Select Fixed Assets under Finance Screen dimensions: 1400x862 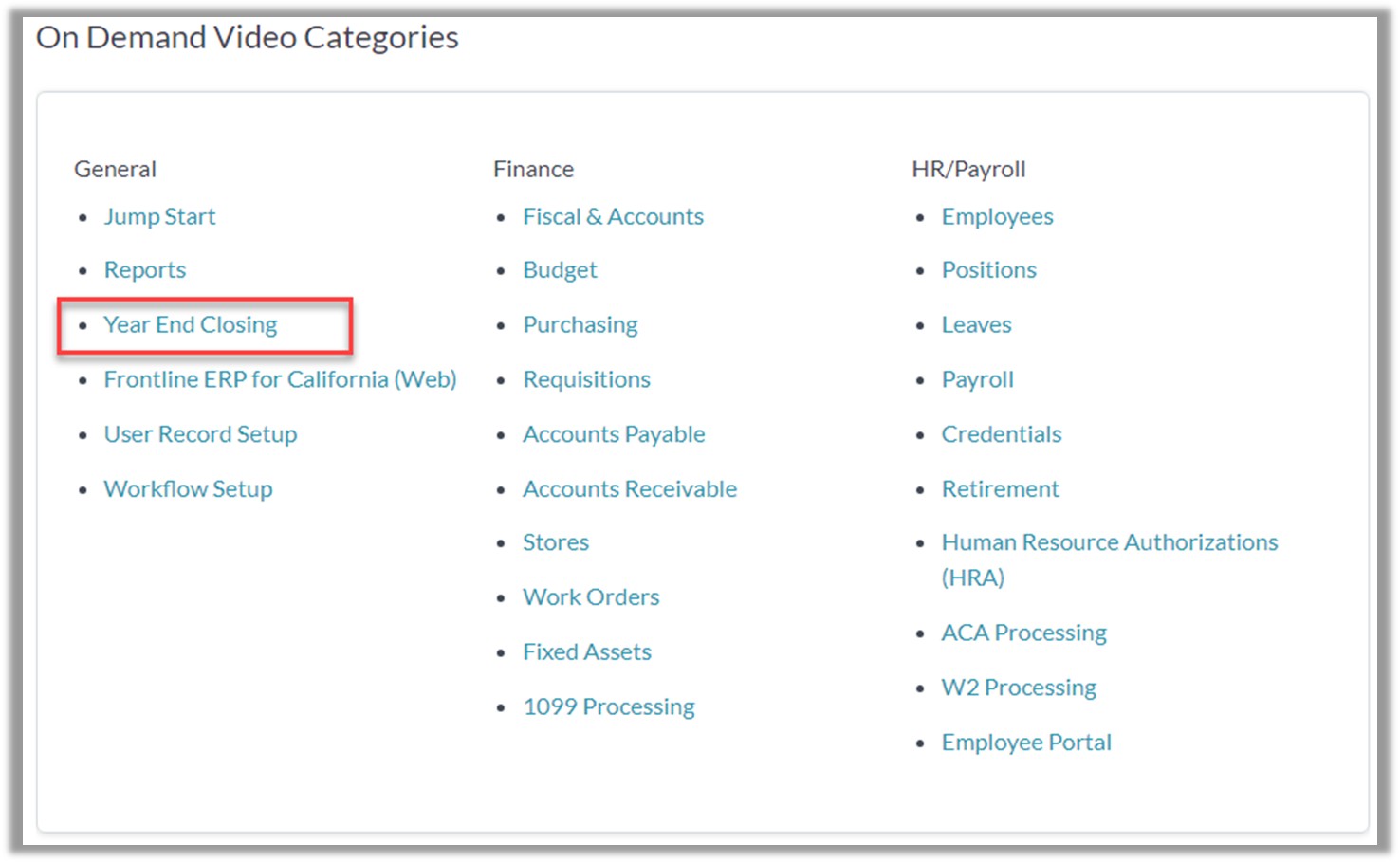click(x=587, y=652)
